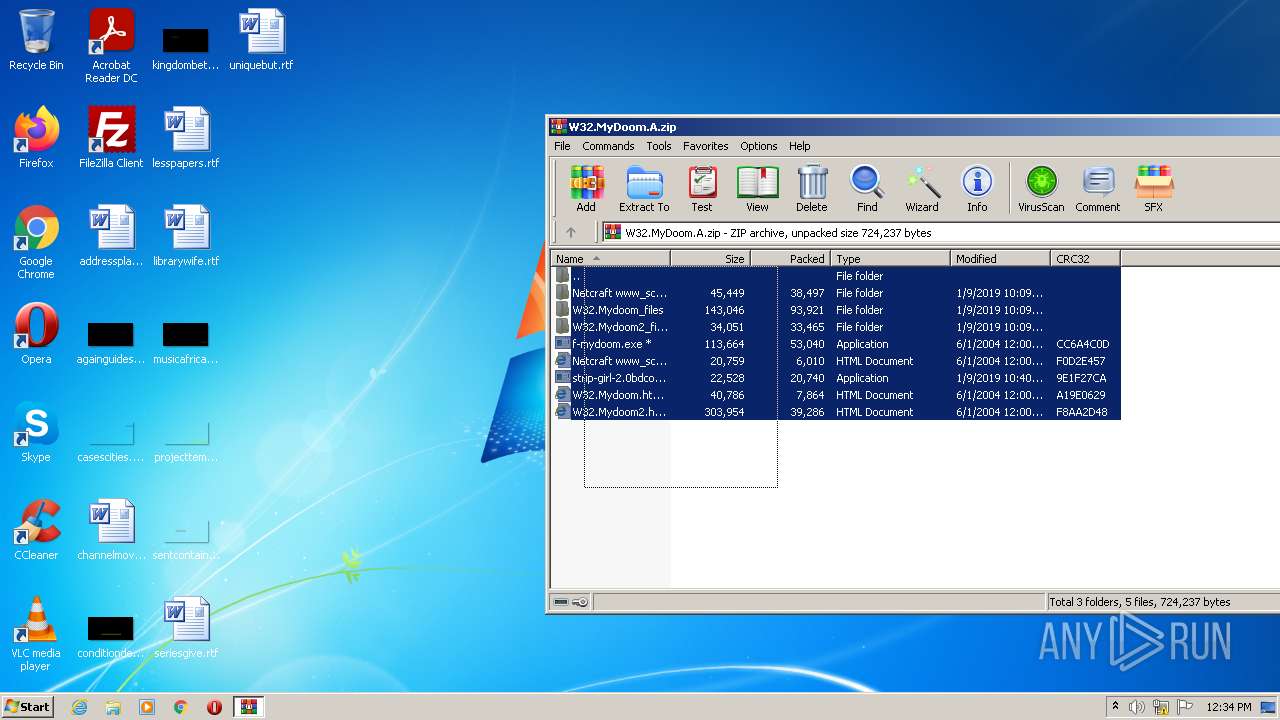
Task: Select the W32.Mydoom_files folder row
Action: tap(837, 310)
